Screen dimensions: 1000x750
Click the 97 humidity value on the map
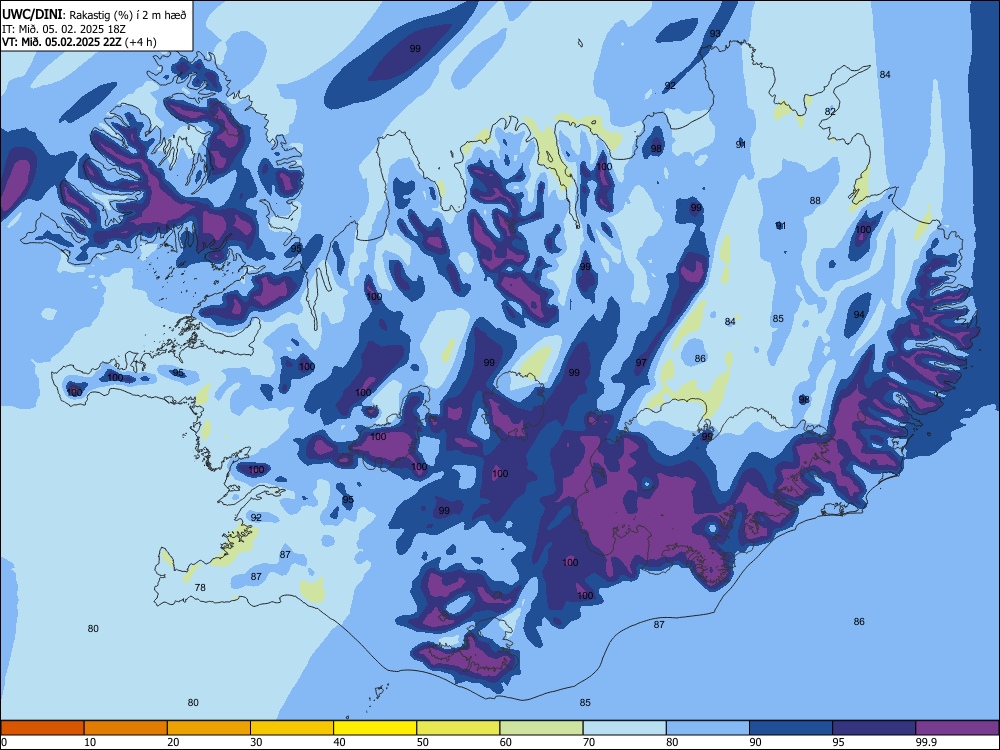(x=641, y=362)
